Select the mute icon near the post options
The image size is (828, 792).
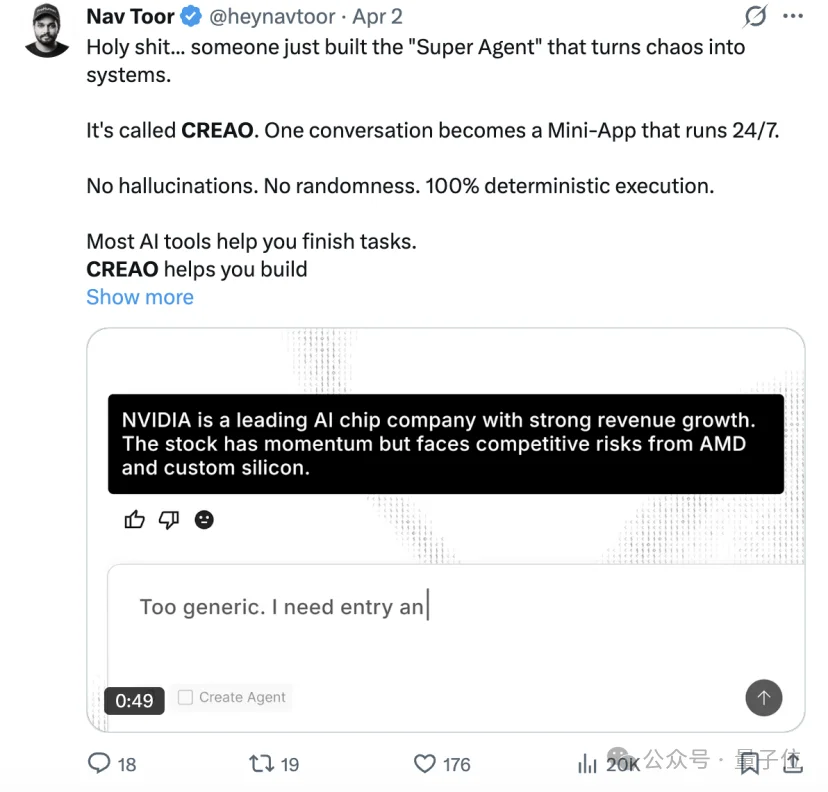pyautogui.click(x=755, y=16)
